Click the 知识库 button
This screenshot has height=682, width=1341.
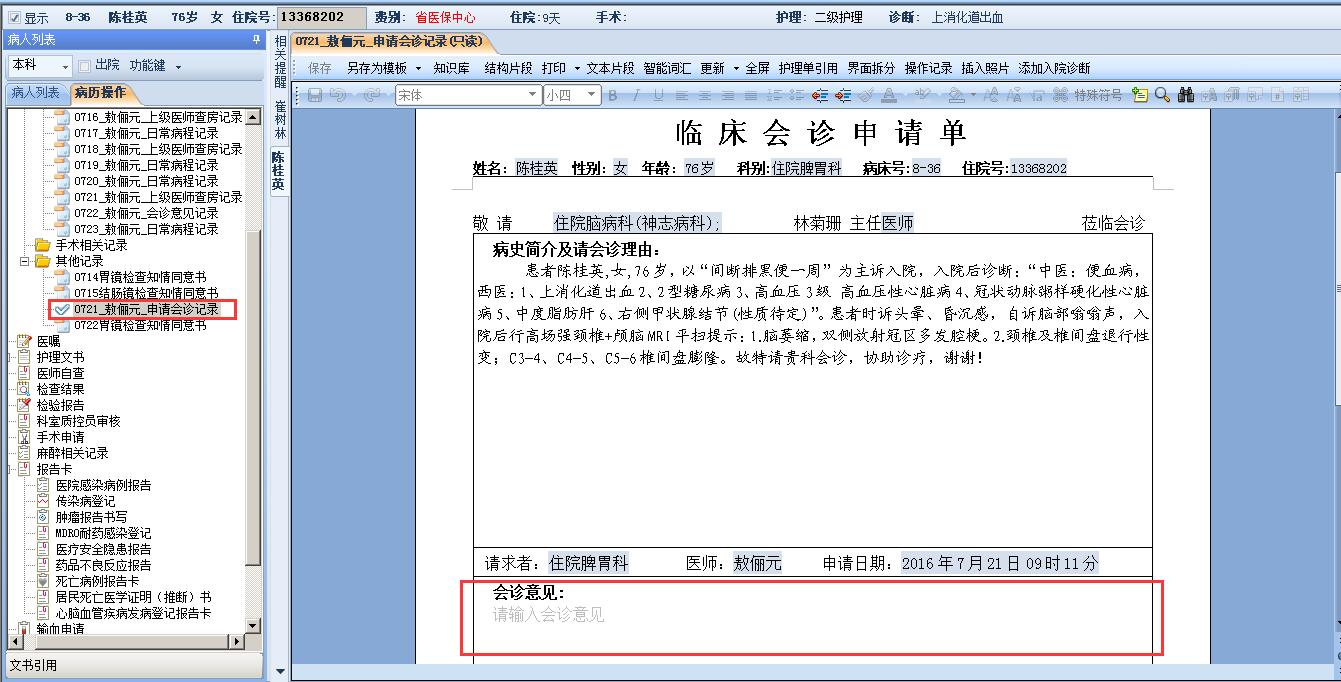(x=451, y=68)
